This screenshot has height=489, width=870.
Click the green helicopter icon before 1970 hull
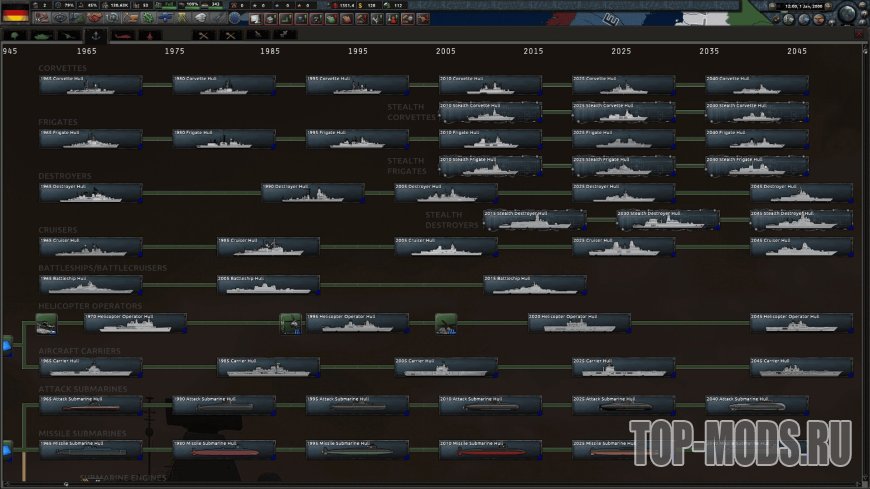click(x=46, y=323)
